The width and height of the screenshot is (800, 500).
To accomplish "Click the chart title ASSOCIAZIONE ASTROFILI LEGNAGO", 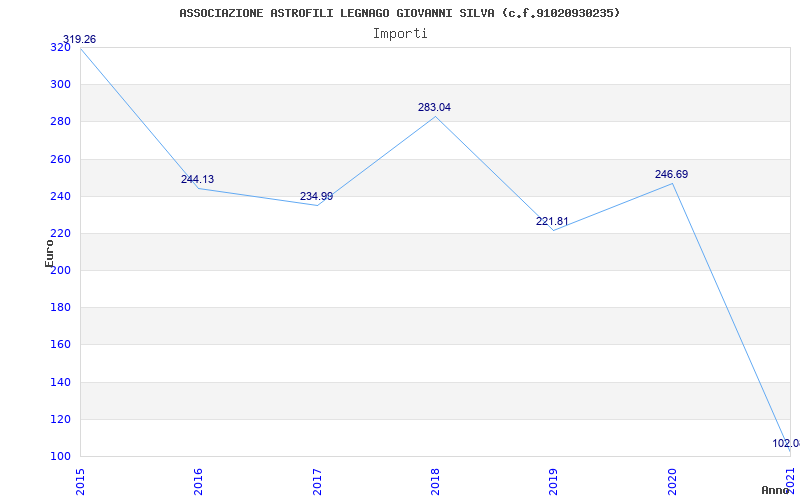I will pos(399,13).
